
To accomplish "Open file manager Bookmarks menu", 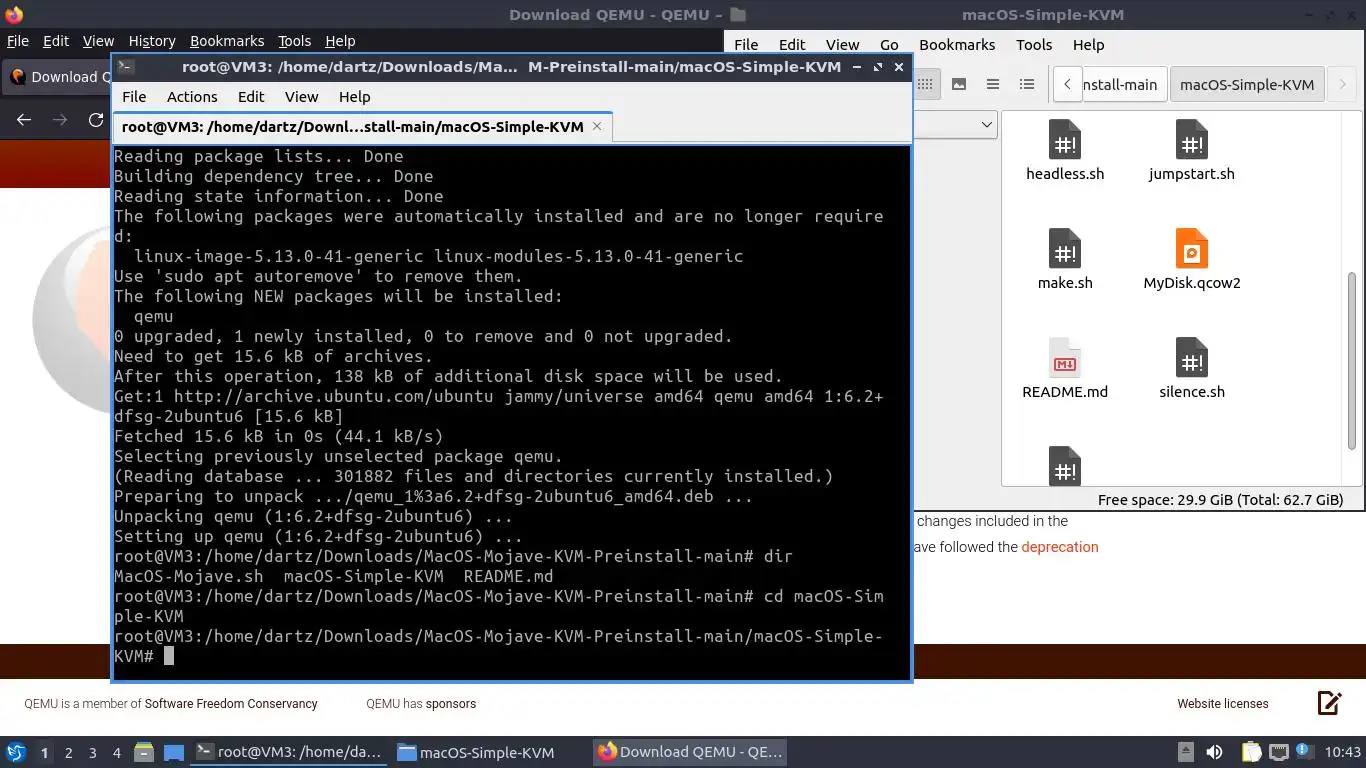I will coord(957,45).
